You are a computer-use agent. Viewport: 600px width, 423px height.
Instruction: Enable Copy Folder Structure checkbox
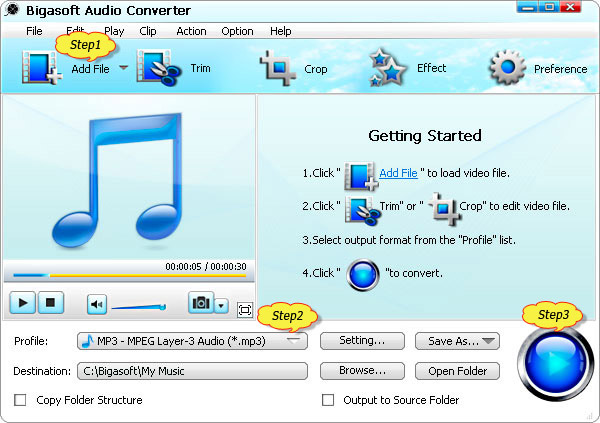(20, 400)
